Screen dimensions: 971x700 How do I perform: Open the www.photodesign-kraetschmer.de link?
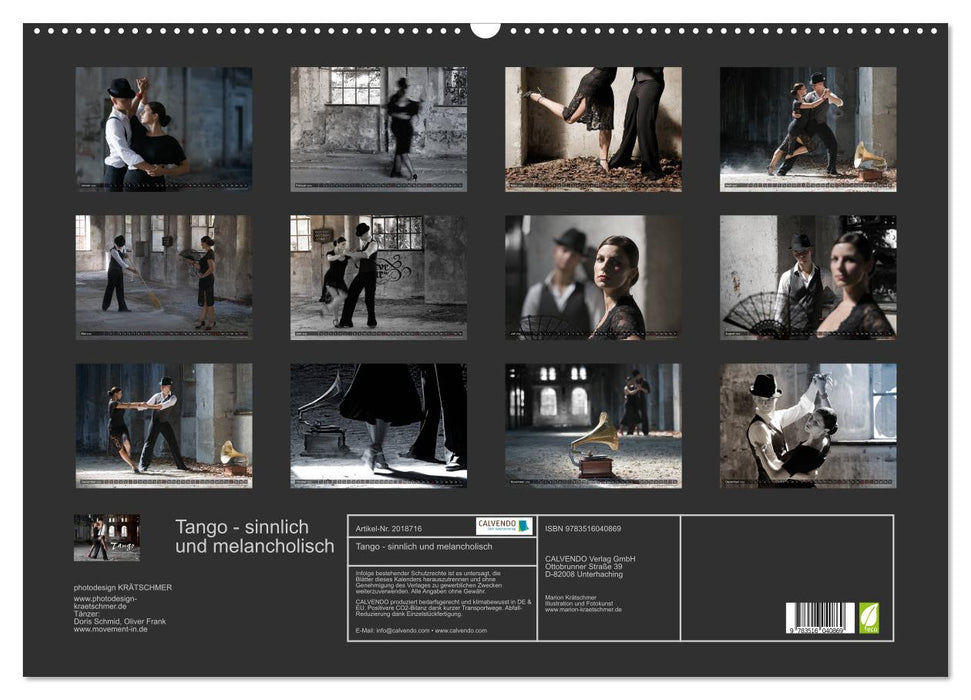point(108,603)
